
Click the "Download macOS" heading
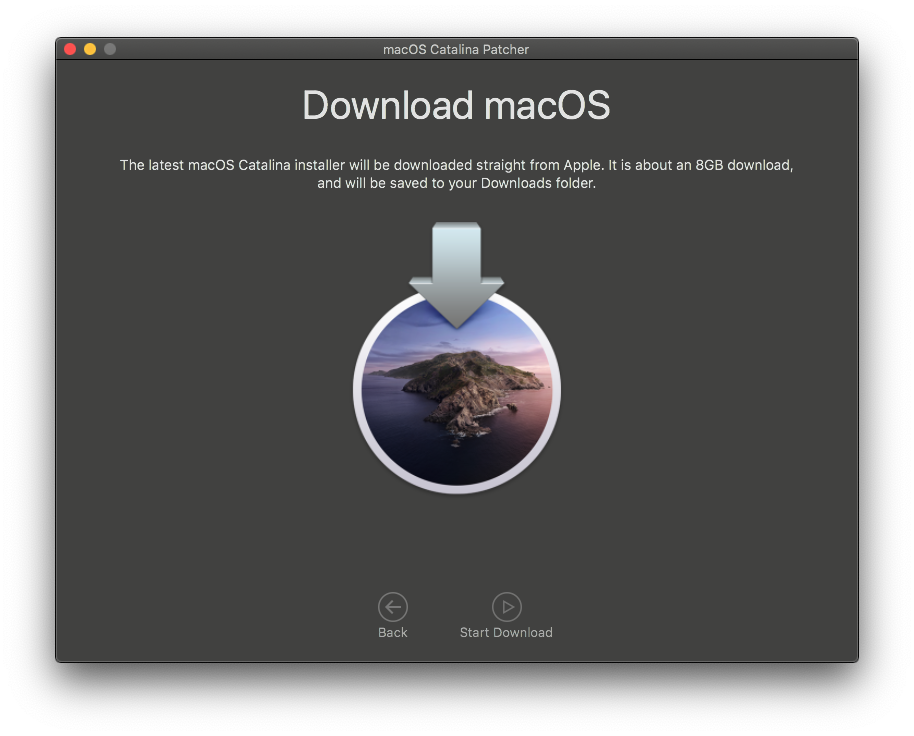pyautogui.click(x=456, y=105)
